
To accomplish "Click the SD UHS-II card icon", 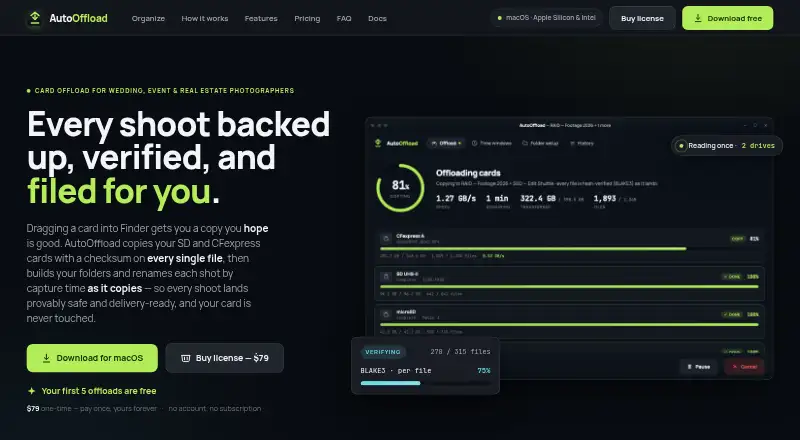I will point(386,277).
